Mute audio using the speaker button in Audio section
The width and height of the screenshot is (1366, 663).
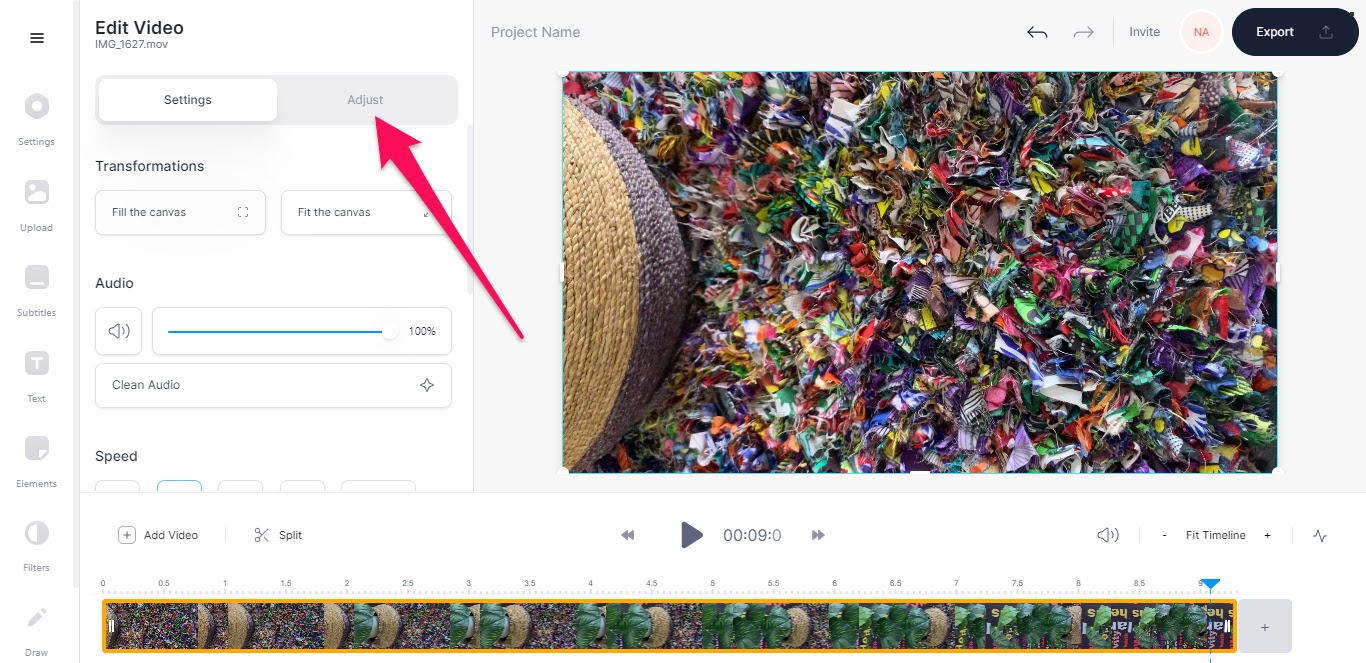click(x=119, y=331)
